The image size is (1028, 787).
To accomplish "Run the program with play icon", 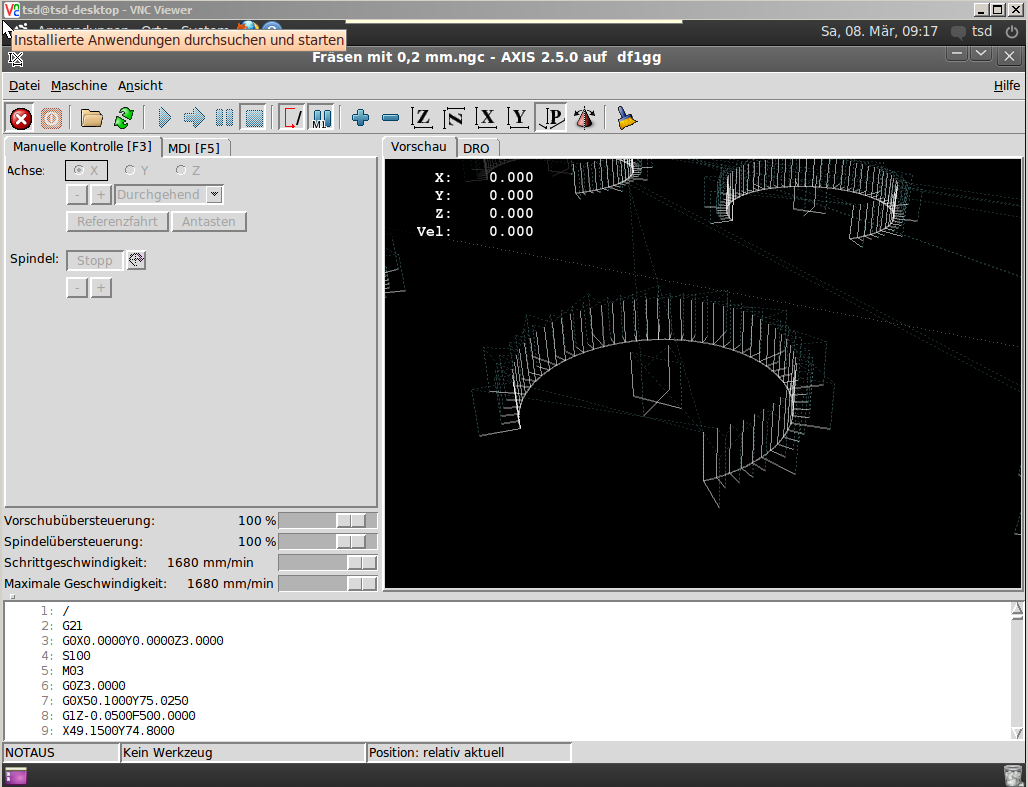I will (x=164, y=119).
